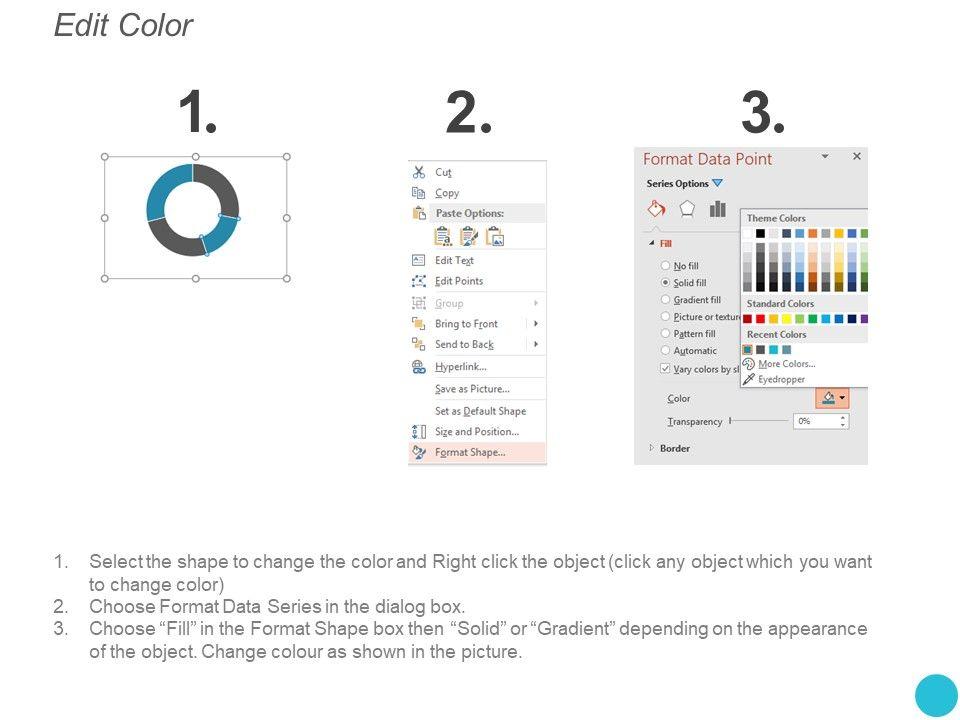Select the Gradient fill option
The width and height of the screenshot is (960, 720).
click(x=666, y=300)
